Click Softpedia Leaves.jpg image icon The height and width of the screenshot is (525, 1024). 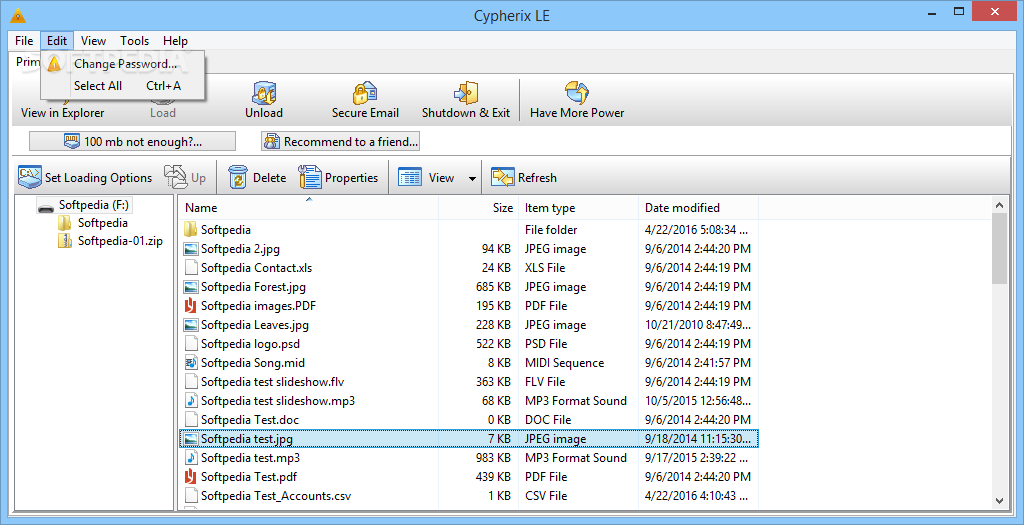pyautogui.click(x=191, y=325)
